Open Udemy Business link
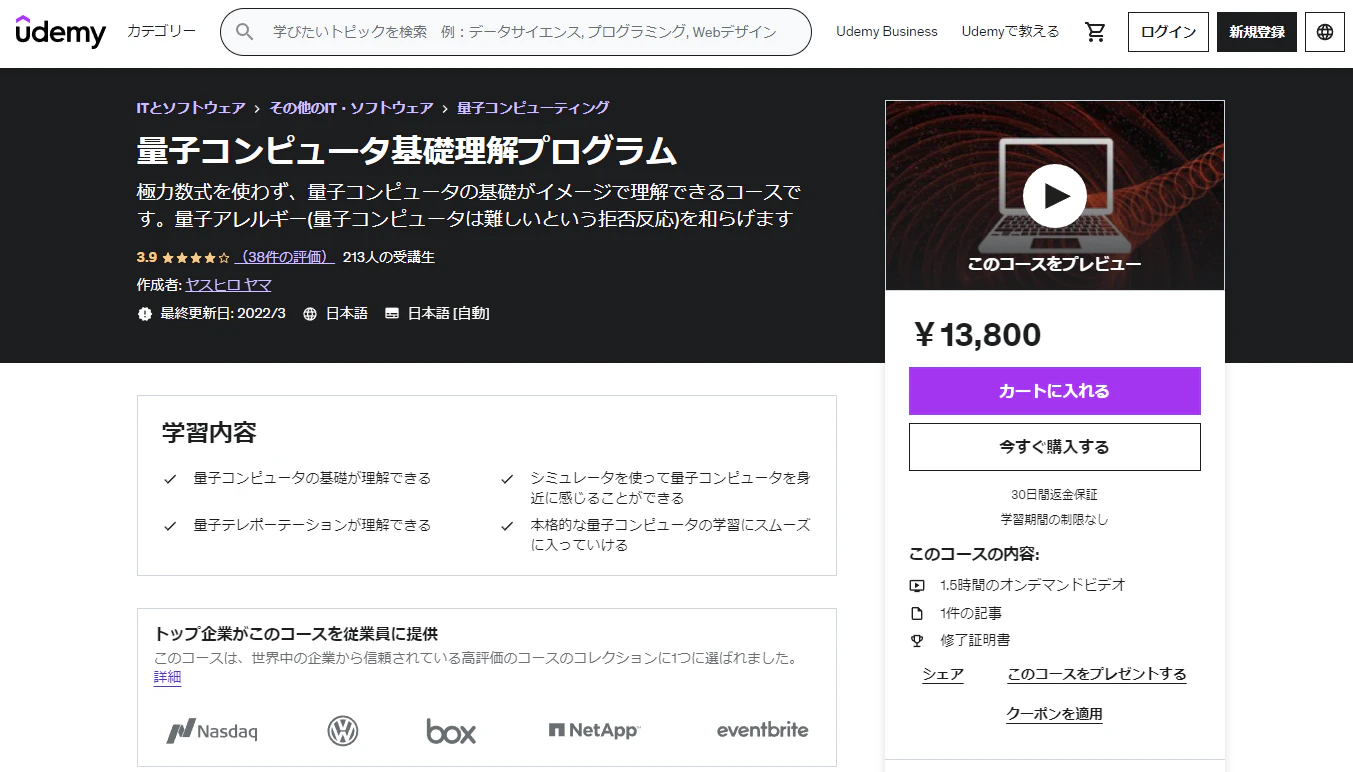Image resolution: width=1353 pixels, height=772 pixels. 887,32
